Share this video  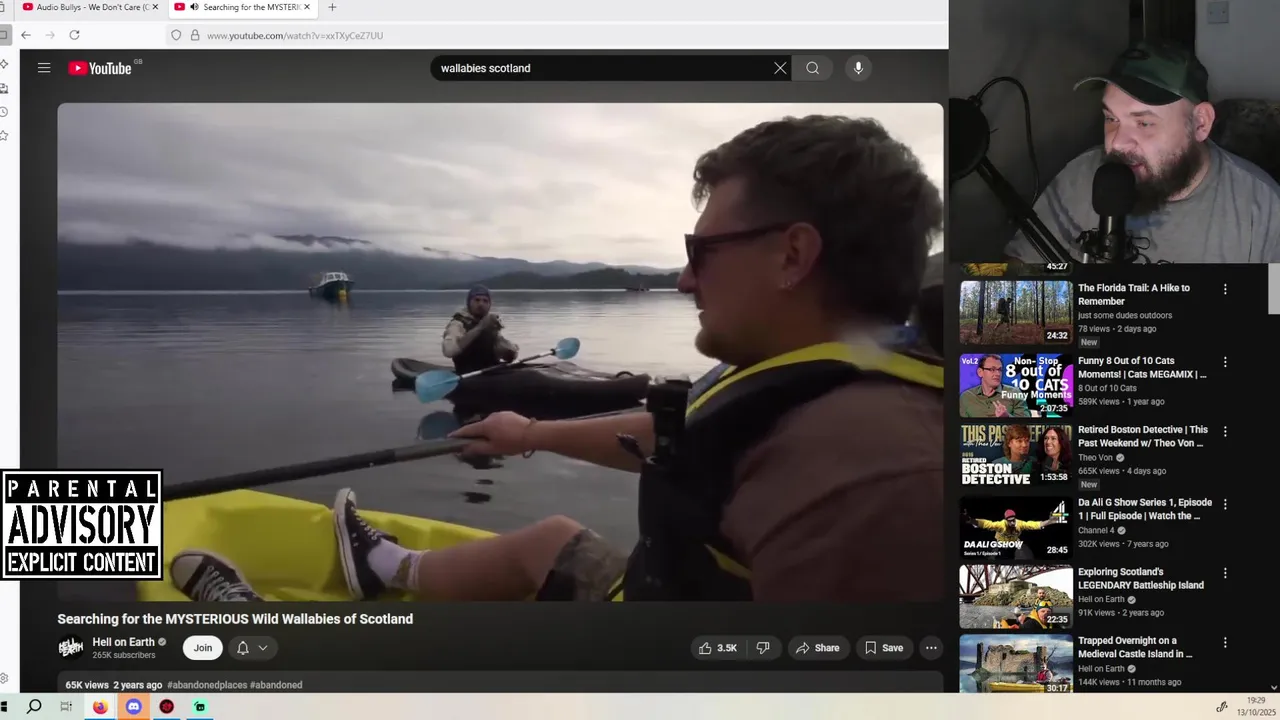(817, 648)
